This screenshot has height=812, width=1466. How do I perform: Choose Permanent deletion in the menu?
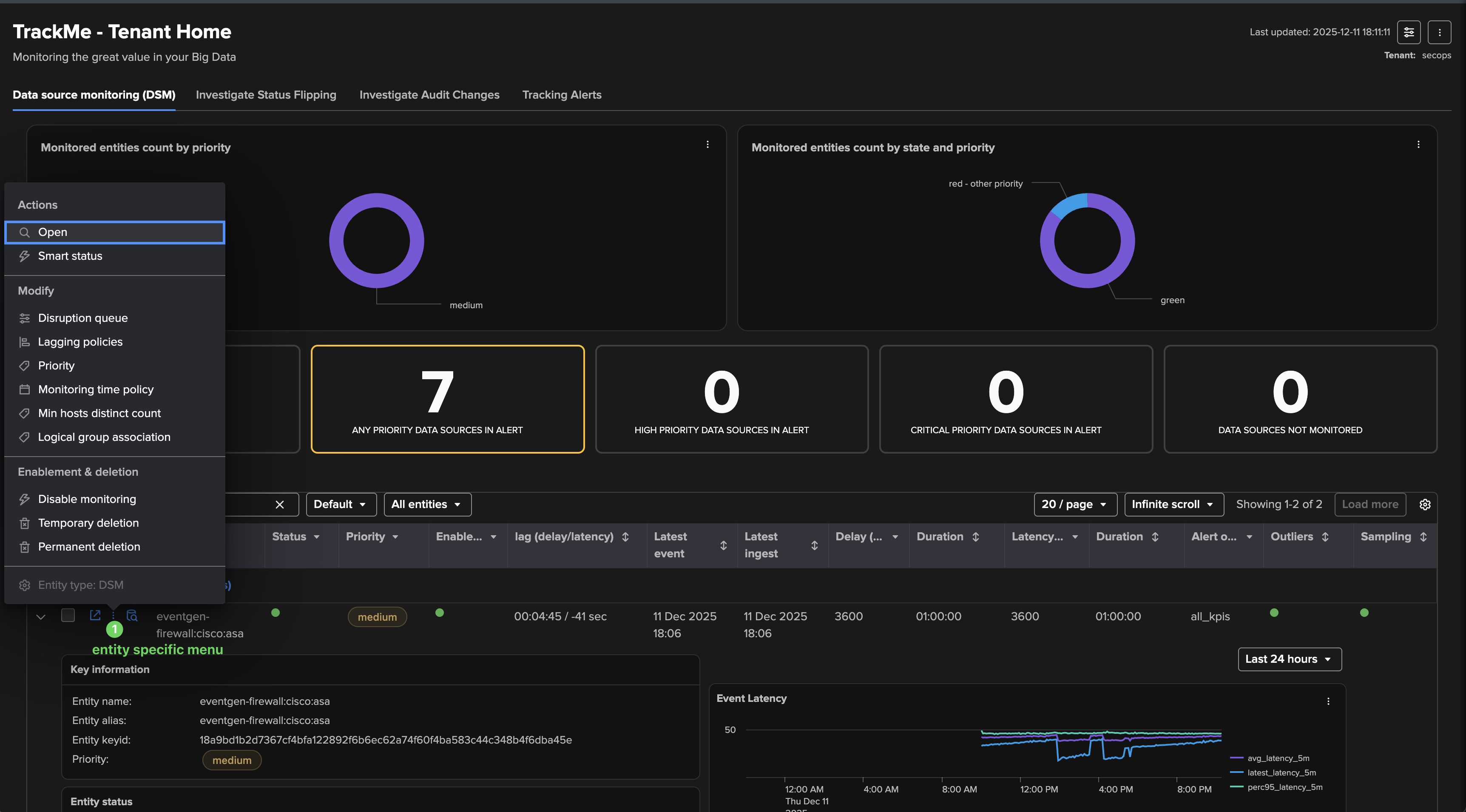click(89, 547)
